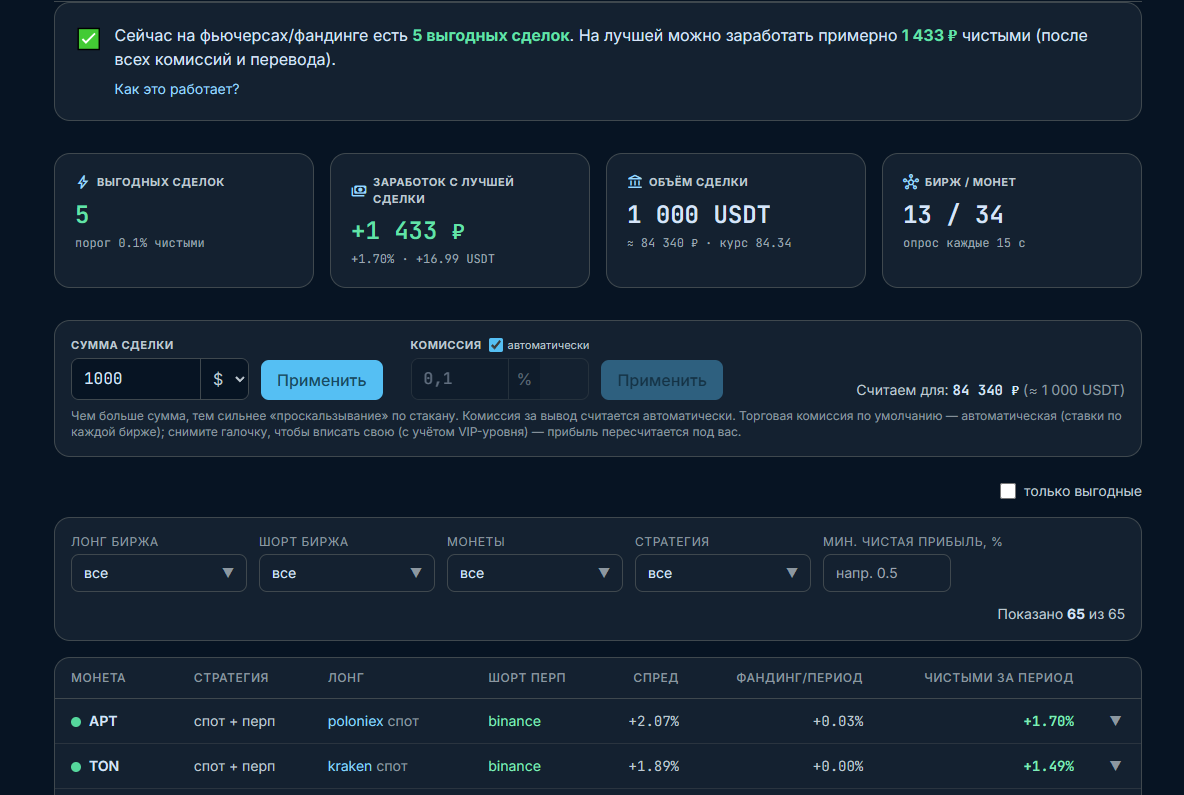Click the green status dot beside APT
Screen dimensions: 1184x795
click(x=76, y=722)
